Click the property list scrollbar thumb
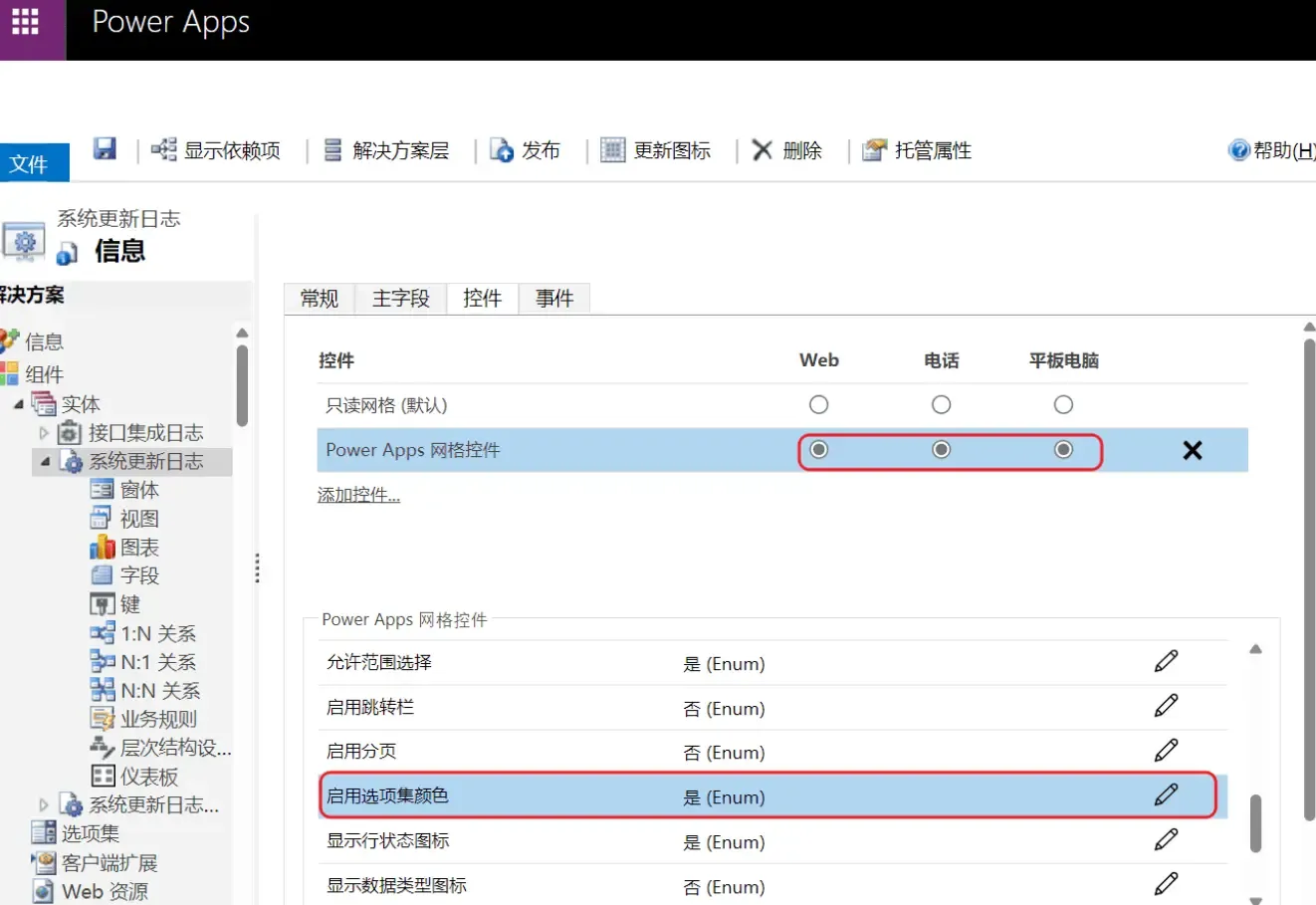 pos(1255,822)
